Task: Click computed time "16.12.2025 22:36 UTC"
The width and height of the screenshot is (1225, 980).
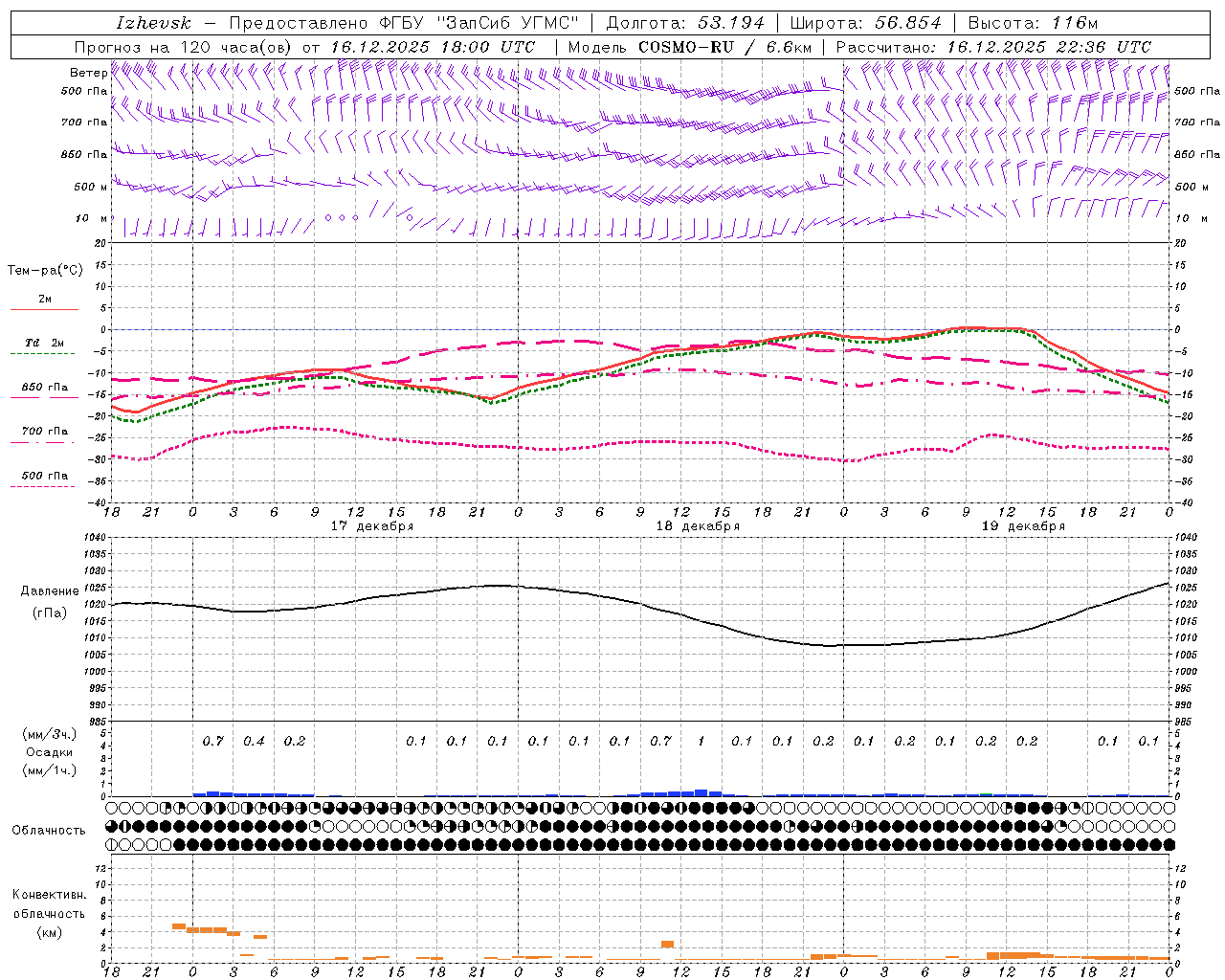Action: pos(1049,47)
